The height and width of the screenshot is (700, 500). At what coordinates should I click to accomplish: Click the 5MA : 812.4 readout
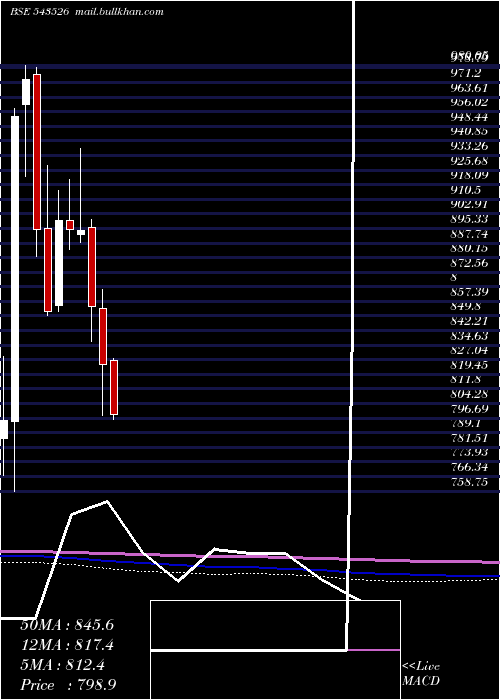[62, 665]
